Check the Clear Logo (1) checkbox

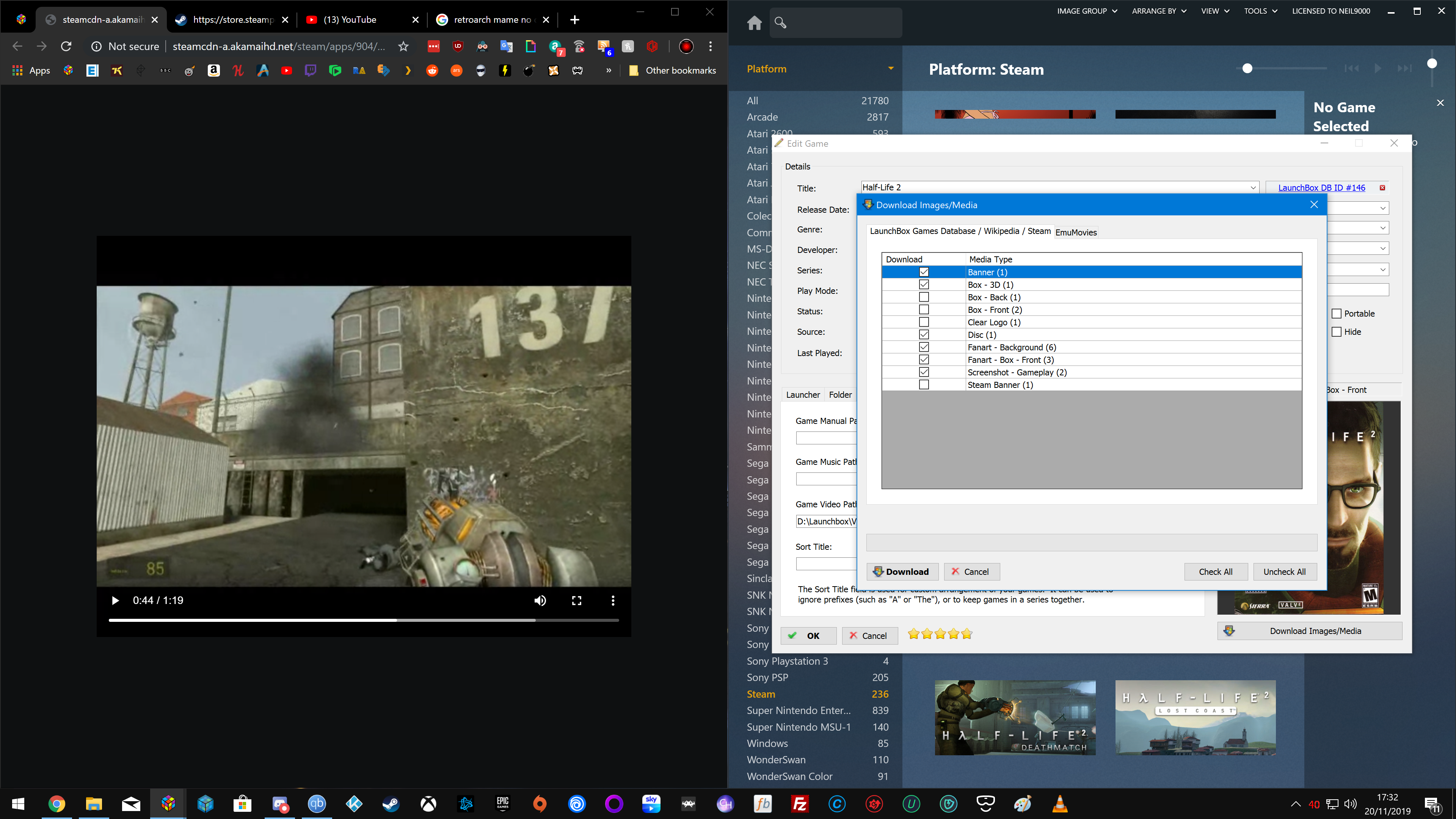click(x=924, y=322)
